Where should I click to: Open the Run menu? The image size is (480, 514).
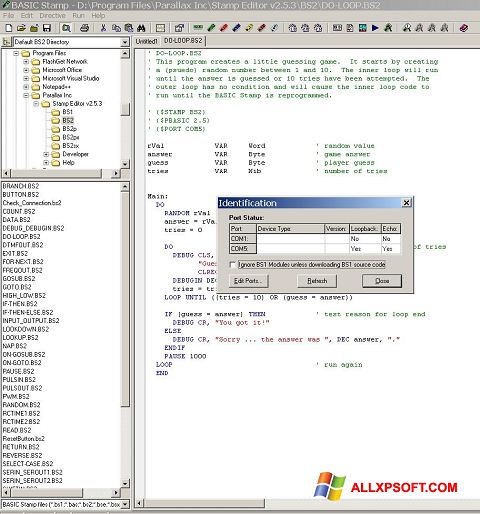coord(78,16)
